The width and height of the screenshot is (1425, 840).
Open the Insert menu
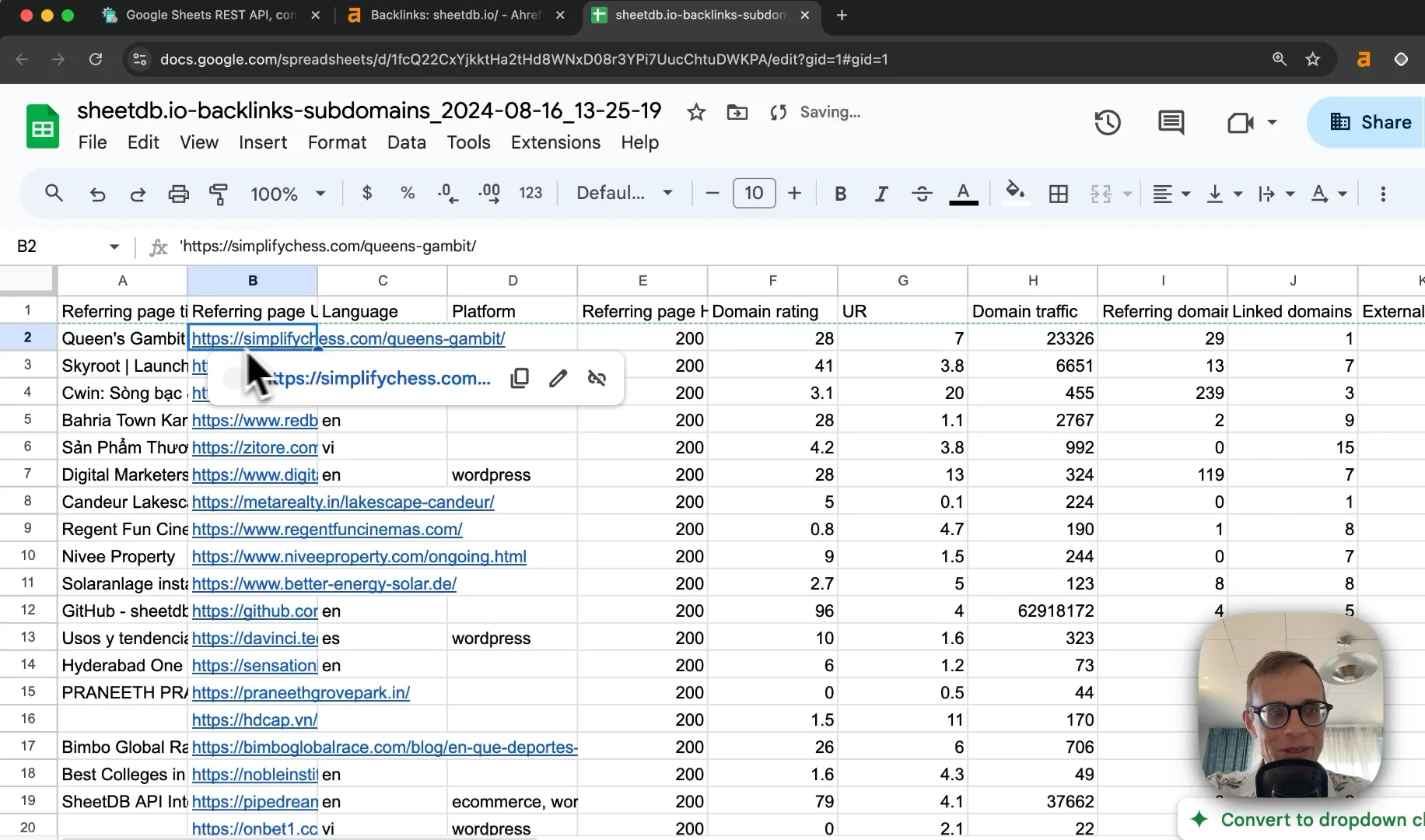click(263, 142)
